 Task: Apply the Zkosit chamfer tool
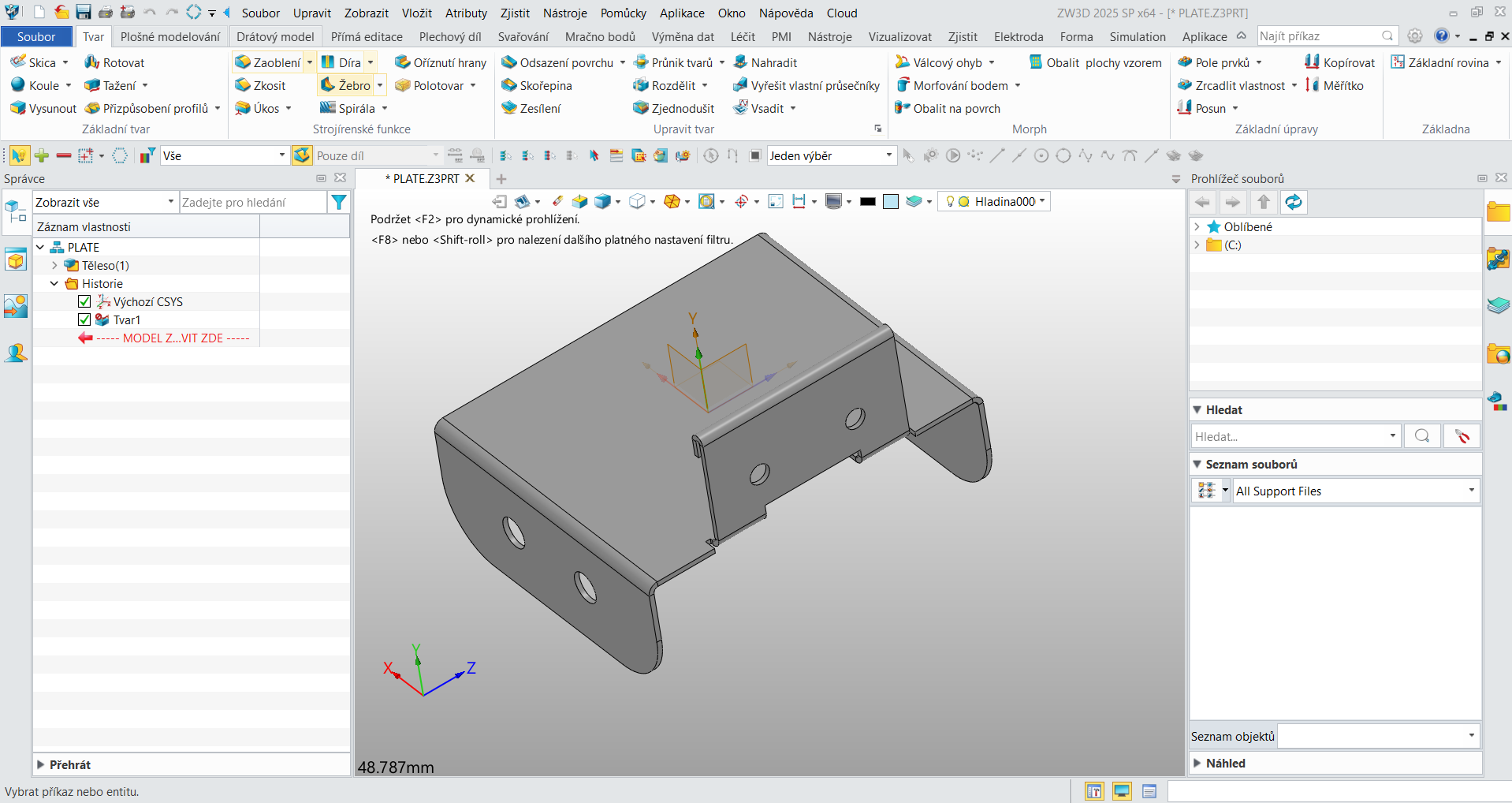pos(260,85)
